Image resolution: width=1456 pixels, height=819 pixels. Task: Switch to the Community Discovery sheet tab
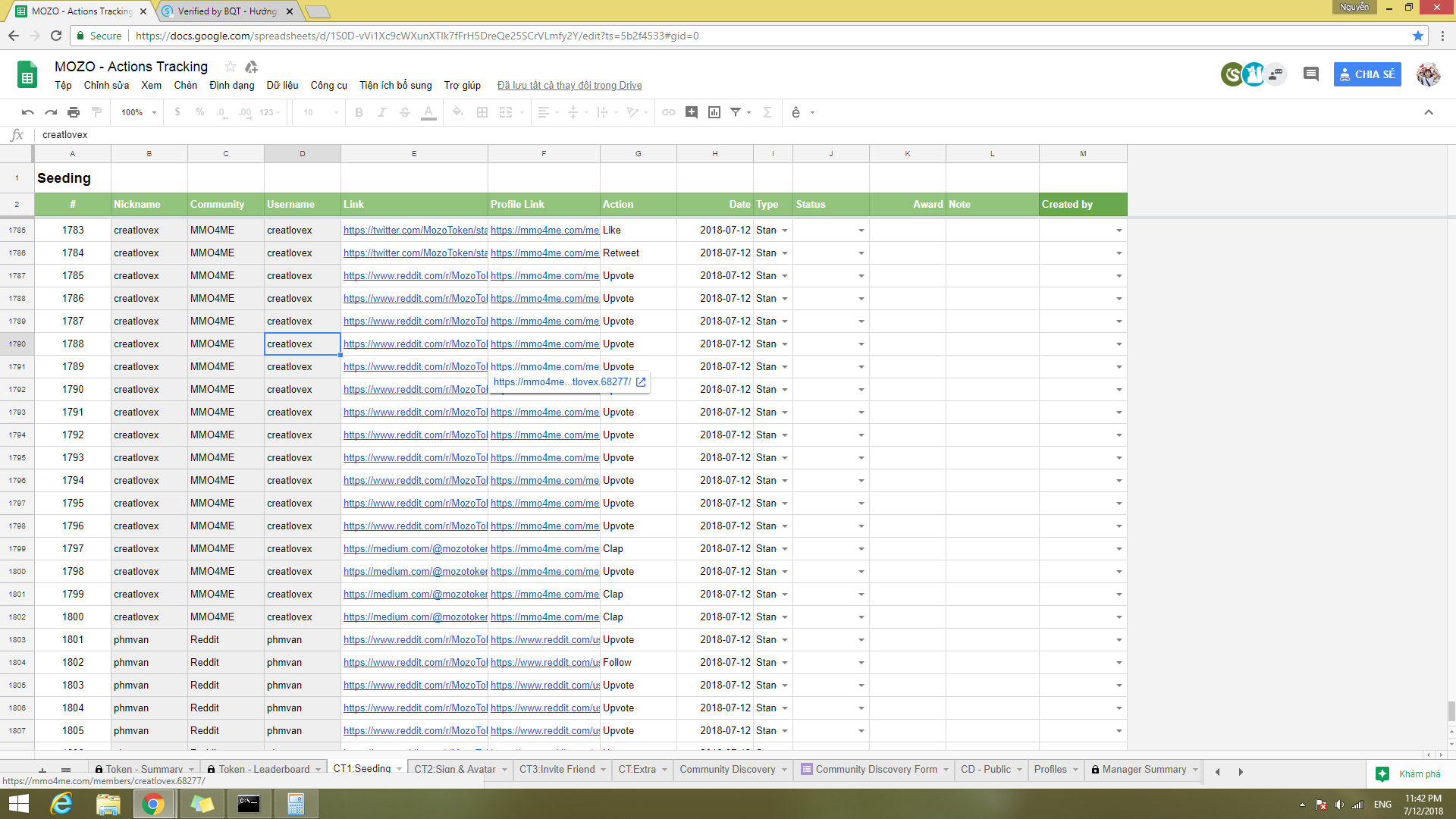pyautogui.click(x=726, y=770)
